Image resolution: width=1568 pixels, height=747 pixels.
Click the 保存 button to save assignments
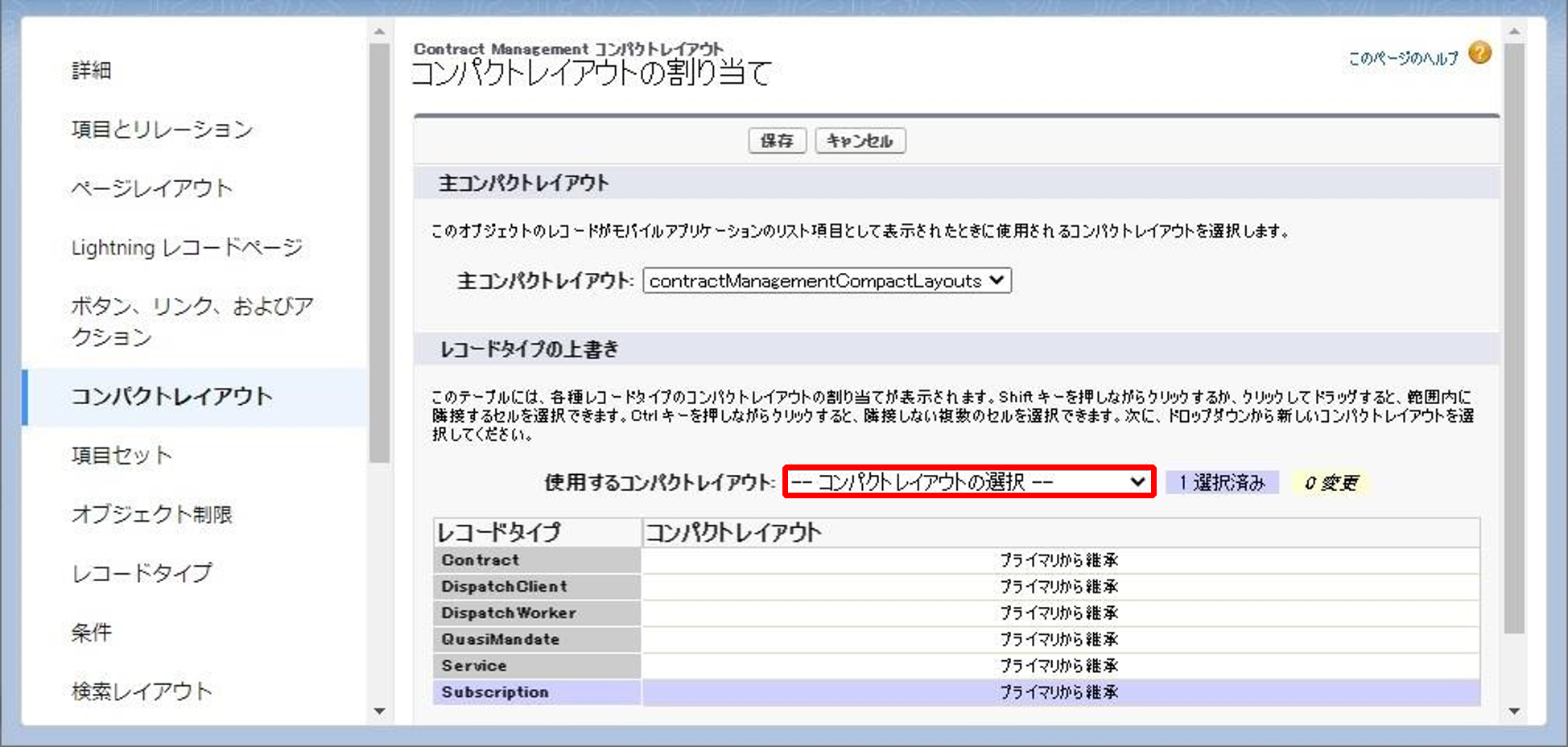(x=777, y=141)
